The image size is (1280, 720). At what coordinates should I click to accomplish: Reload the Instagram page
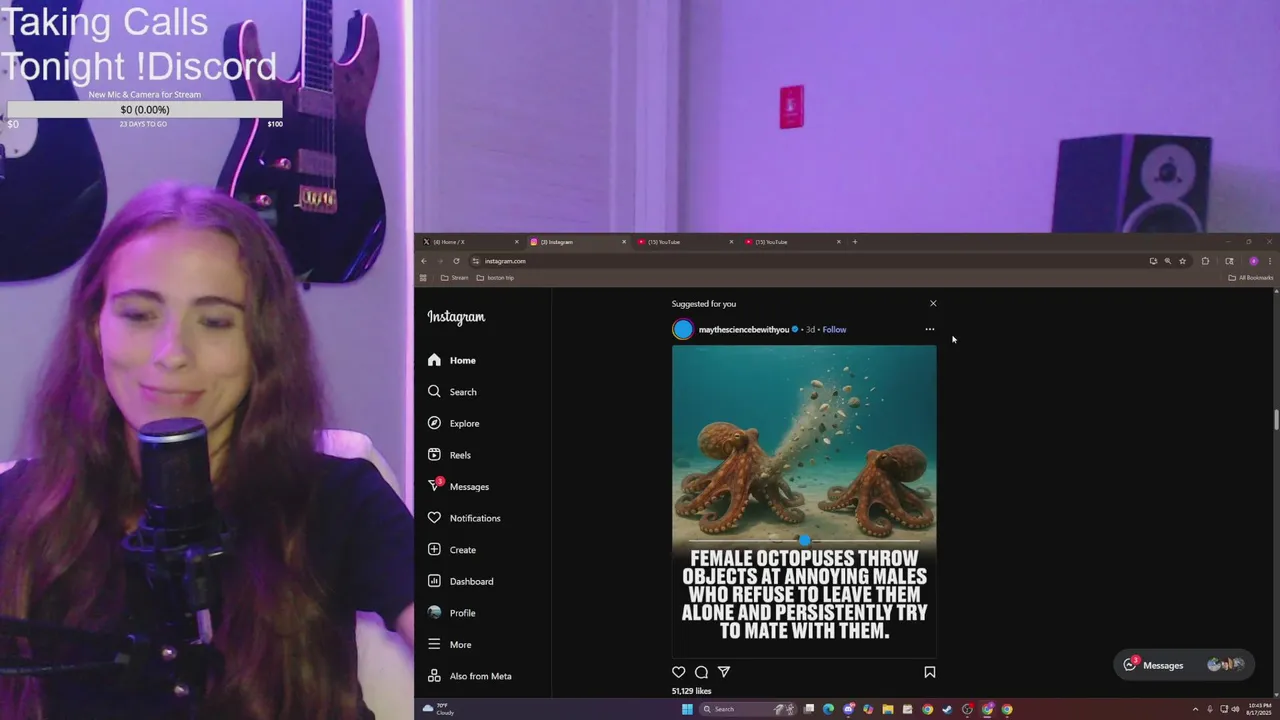pyautogui.click(x=456, y=261)
